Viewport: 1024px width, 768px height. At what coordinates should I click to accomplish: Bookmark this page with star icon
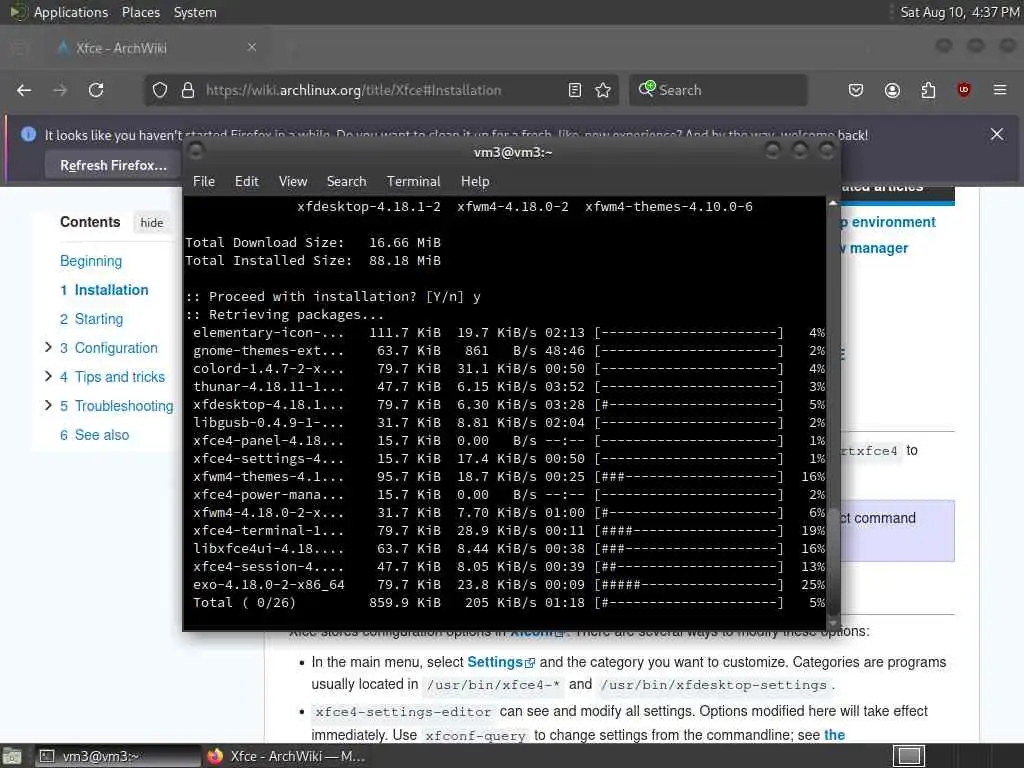pyautogui.click(x=603, y=90)
